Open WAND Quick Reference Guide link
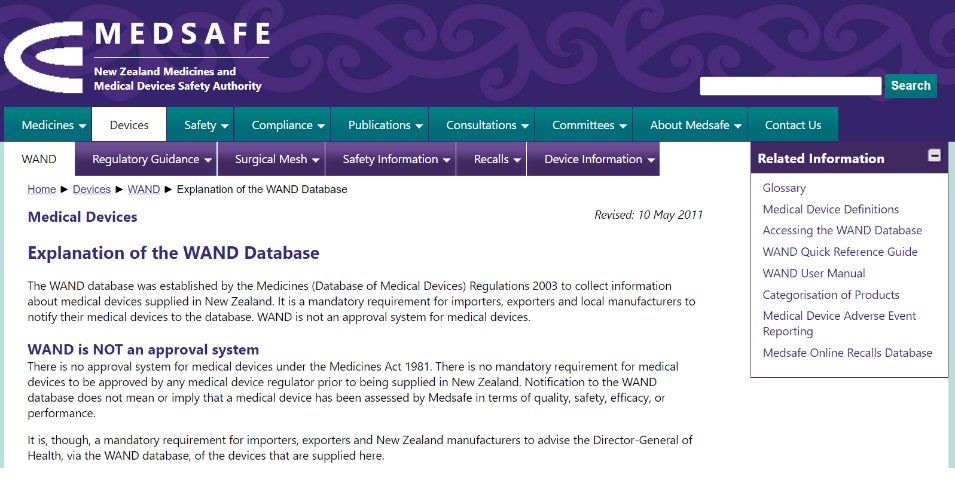 [840, 252]
